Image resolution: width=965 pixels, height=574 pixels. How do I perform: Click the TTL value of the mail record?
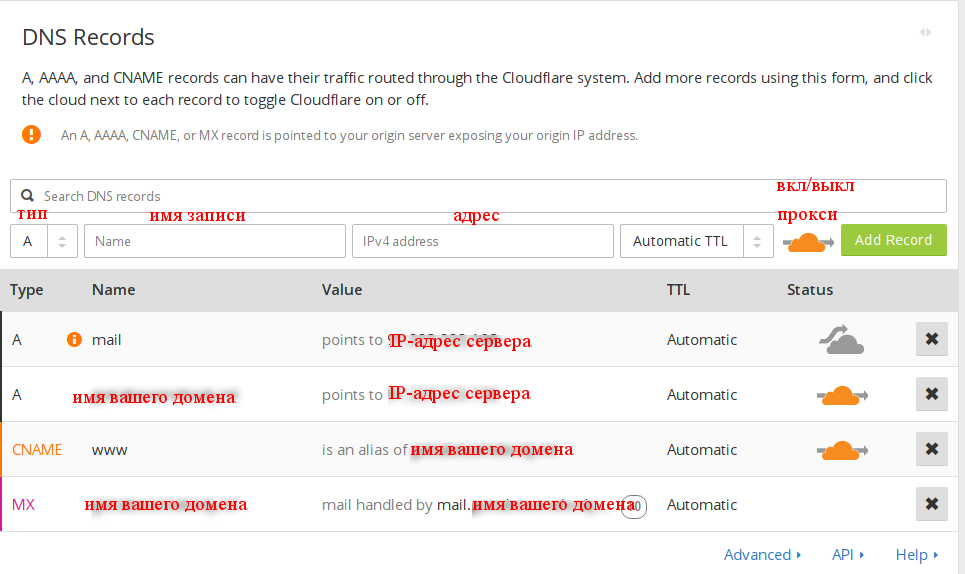tap(702, 340)
